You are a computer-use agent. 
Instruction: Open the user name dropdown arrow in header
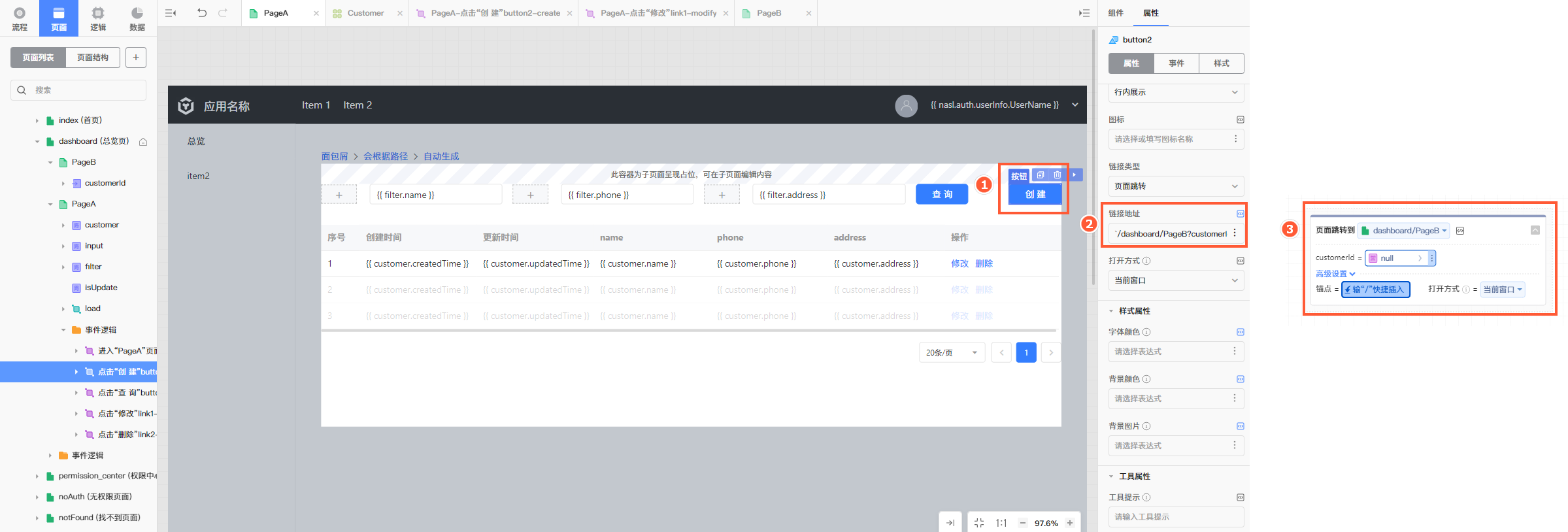(1075, 105)
